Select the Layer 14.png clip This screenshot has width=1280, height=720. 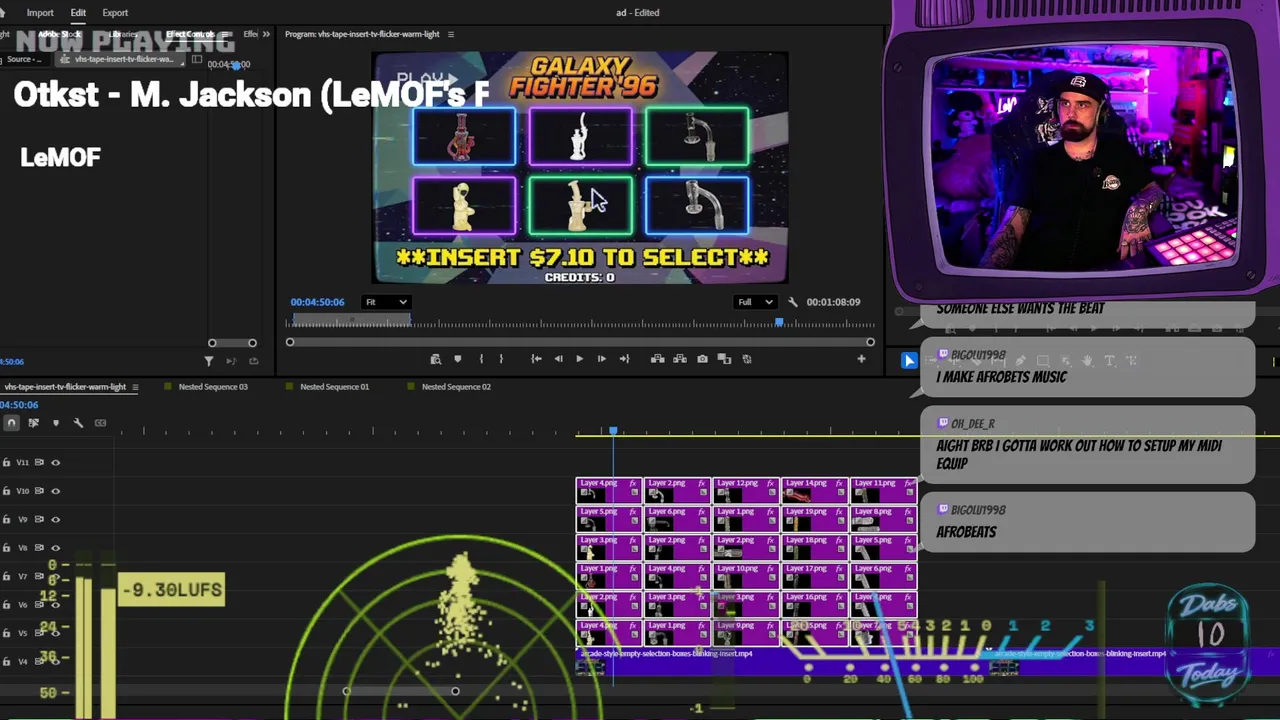click(814, 490)
